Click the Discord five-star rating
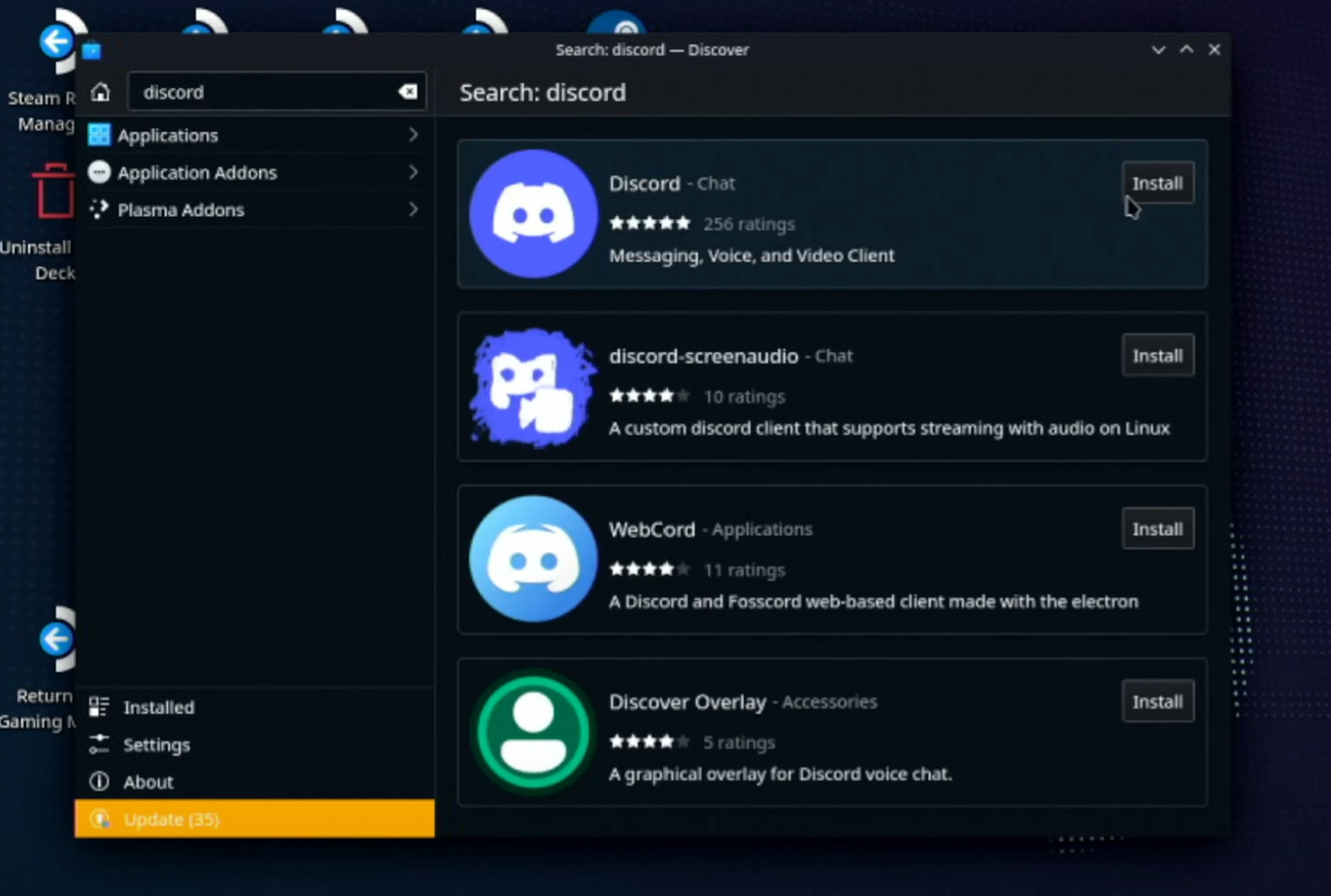This screenshot has width=1331, height=896. coord(649,224)
